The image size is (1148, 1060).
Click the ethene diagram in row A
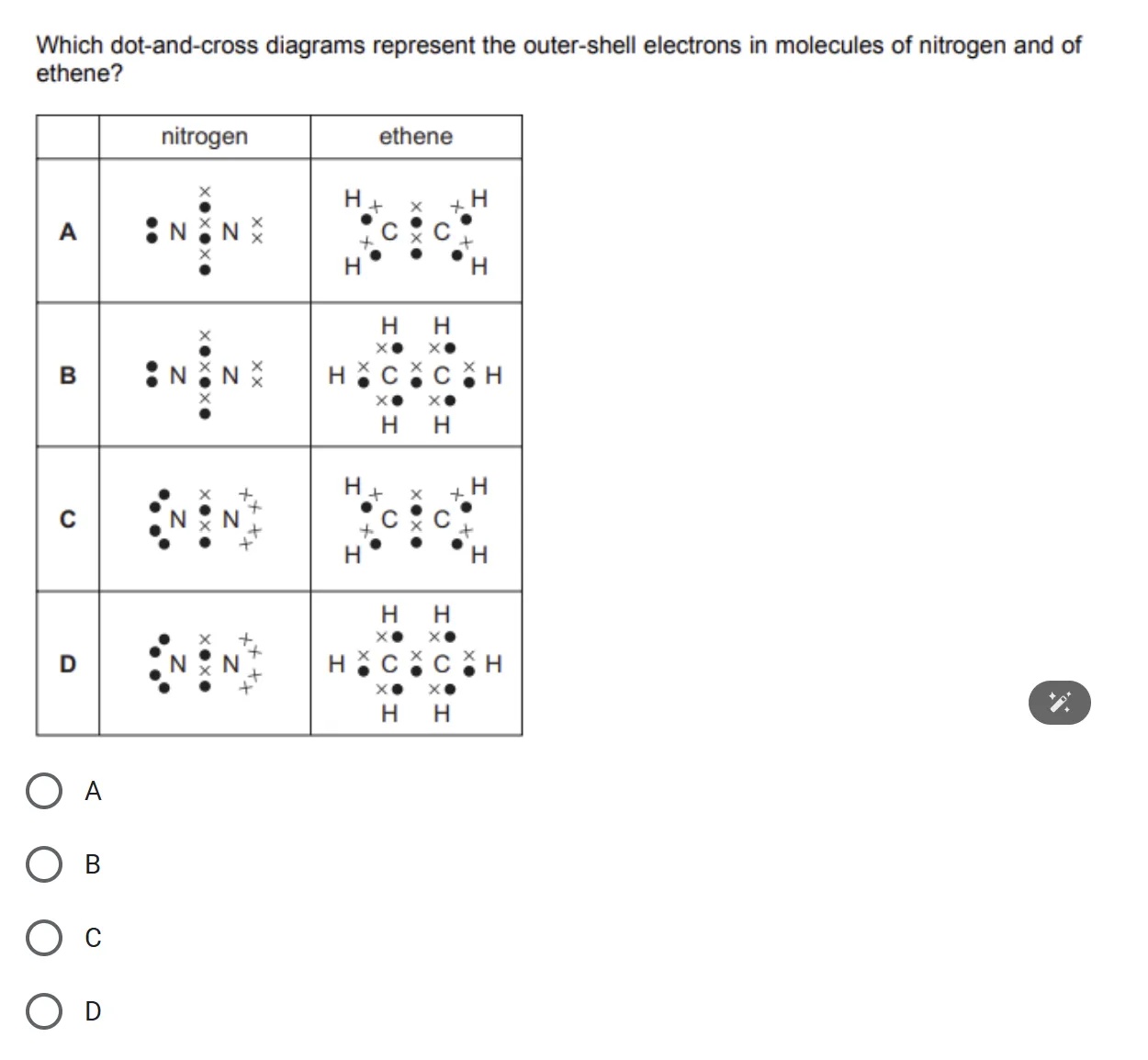point(414,231)
